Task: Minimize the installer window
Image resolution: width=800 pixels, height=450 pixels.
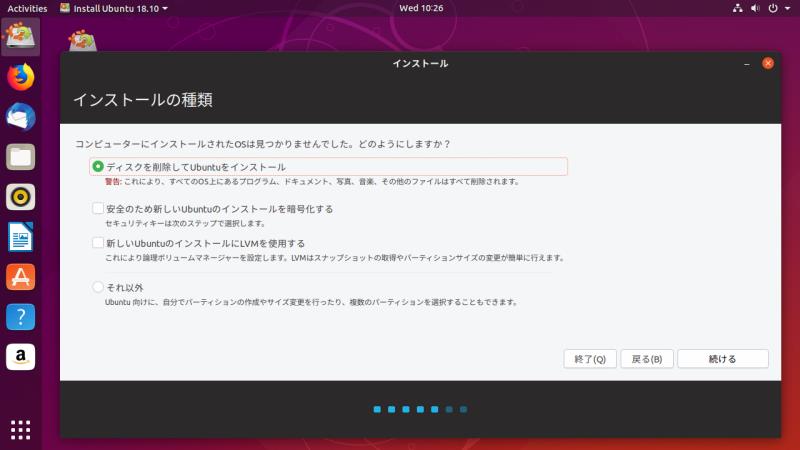Action: [747, 64]
